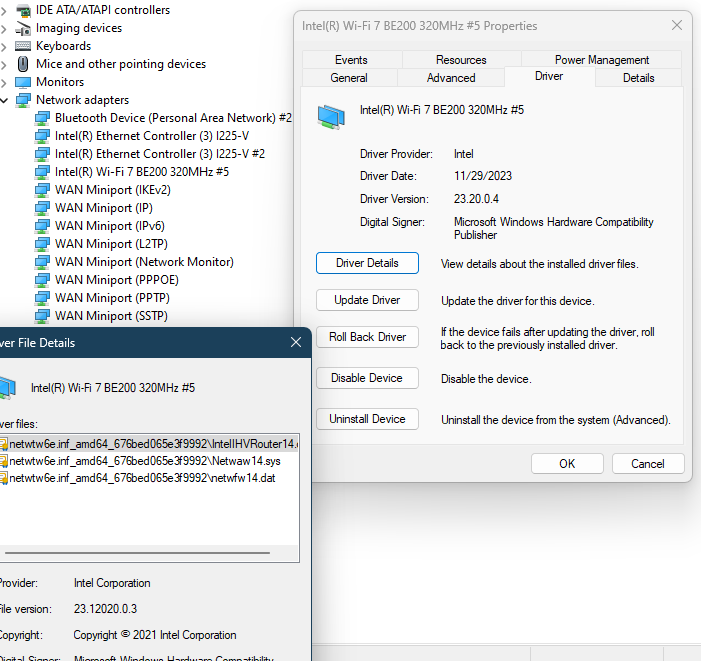Viewport: 701px width, 661px height.
Task: Switch to the Events tab
Action: click(x=351, y=60)
